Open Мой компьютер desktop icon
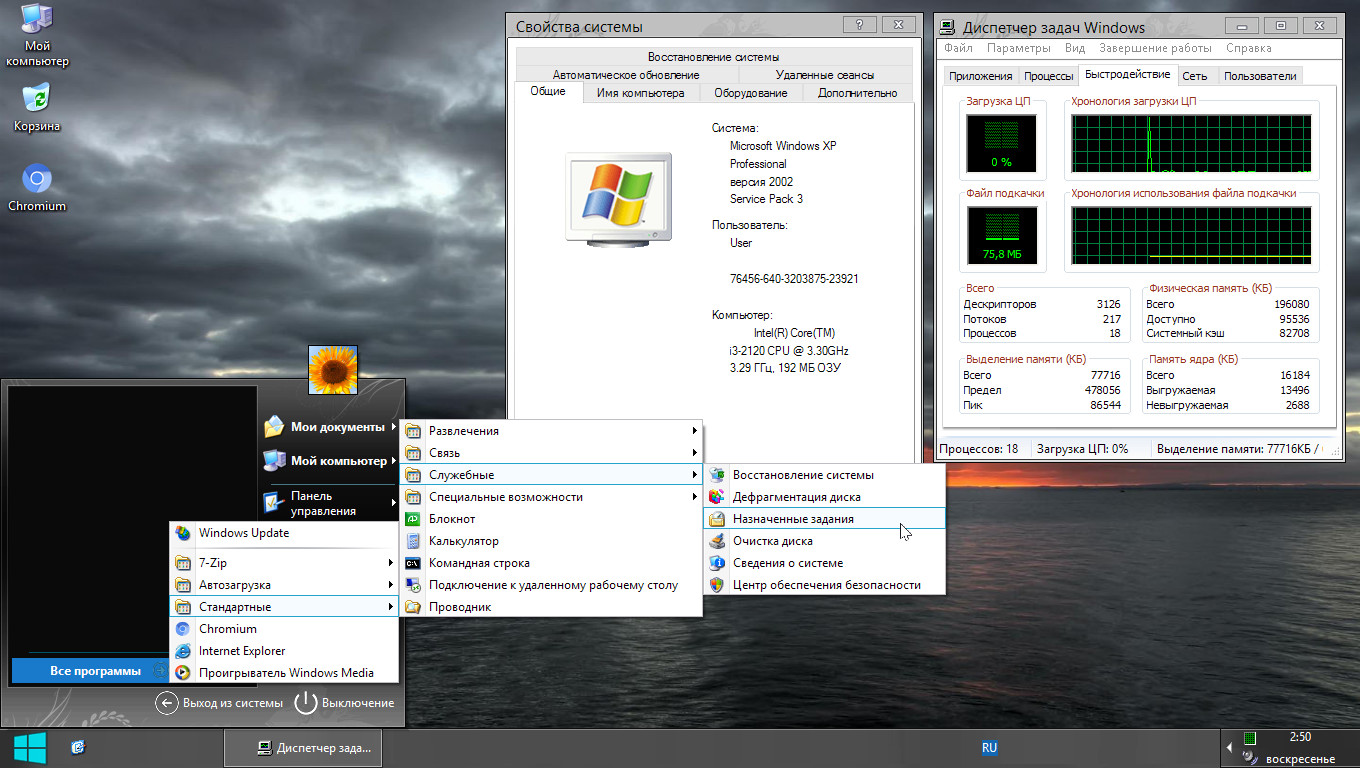The width and height of the screenshot is (1360, 768). [x=37, y=35]
